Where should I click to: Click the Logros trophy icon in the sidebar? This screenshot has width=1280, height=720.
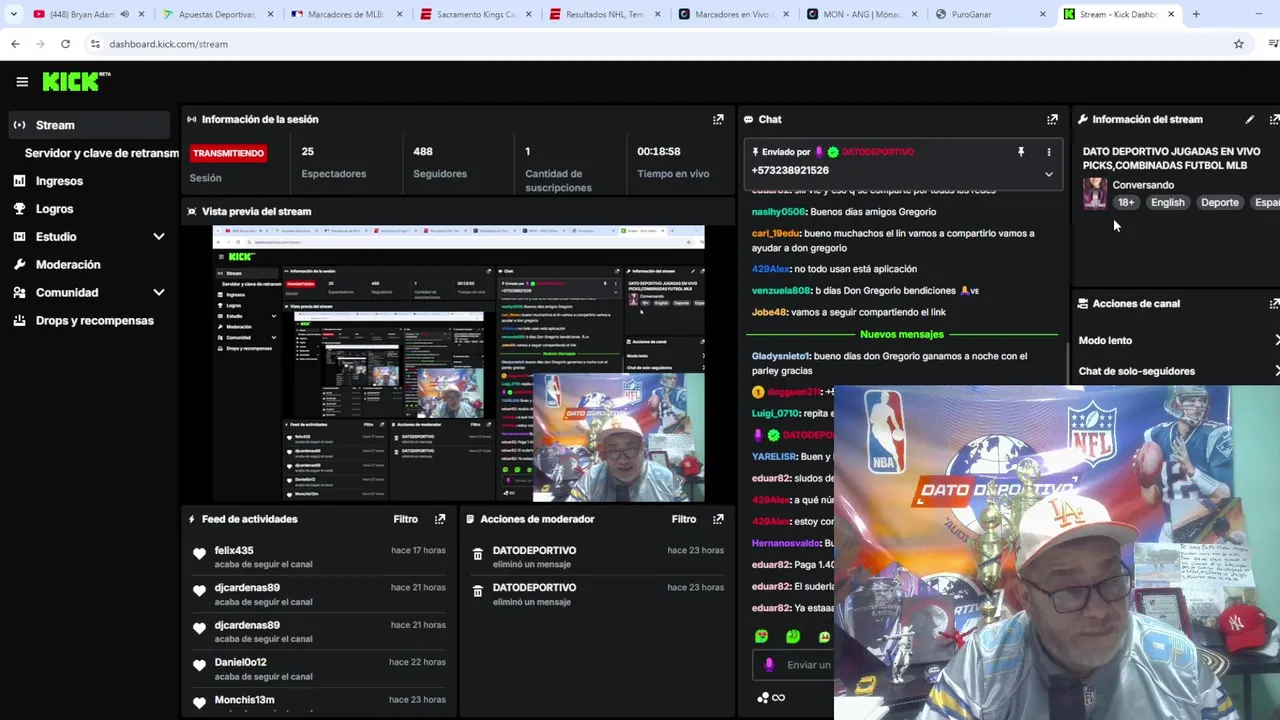click(19, 209)
